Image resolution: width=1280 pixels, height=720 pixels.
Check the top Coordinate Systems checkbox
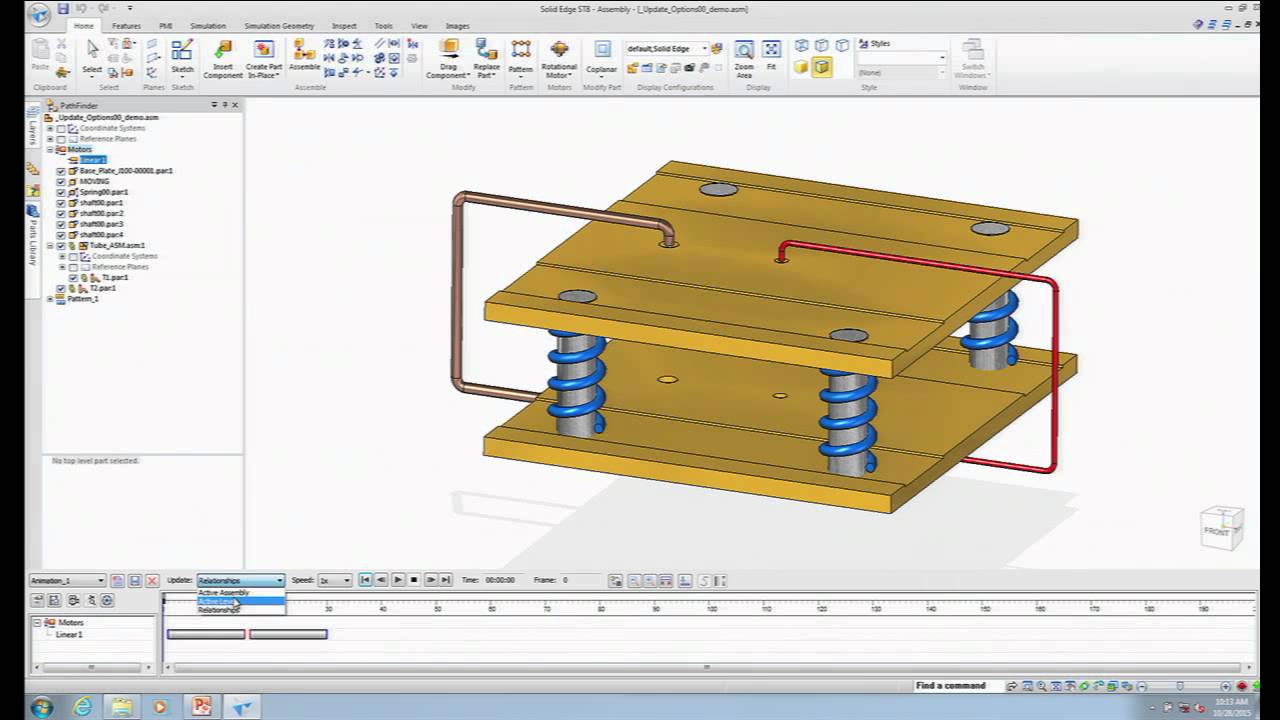pyautogui.click(x=61, y=128)
